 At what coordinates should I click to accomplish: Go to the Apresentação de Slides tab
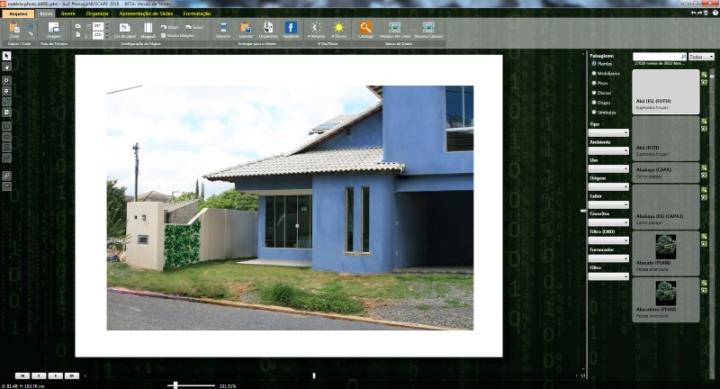pyautogui.click(x=146, y=14)
